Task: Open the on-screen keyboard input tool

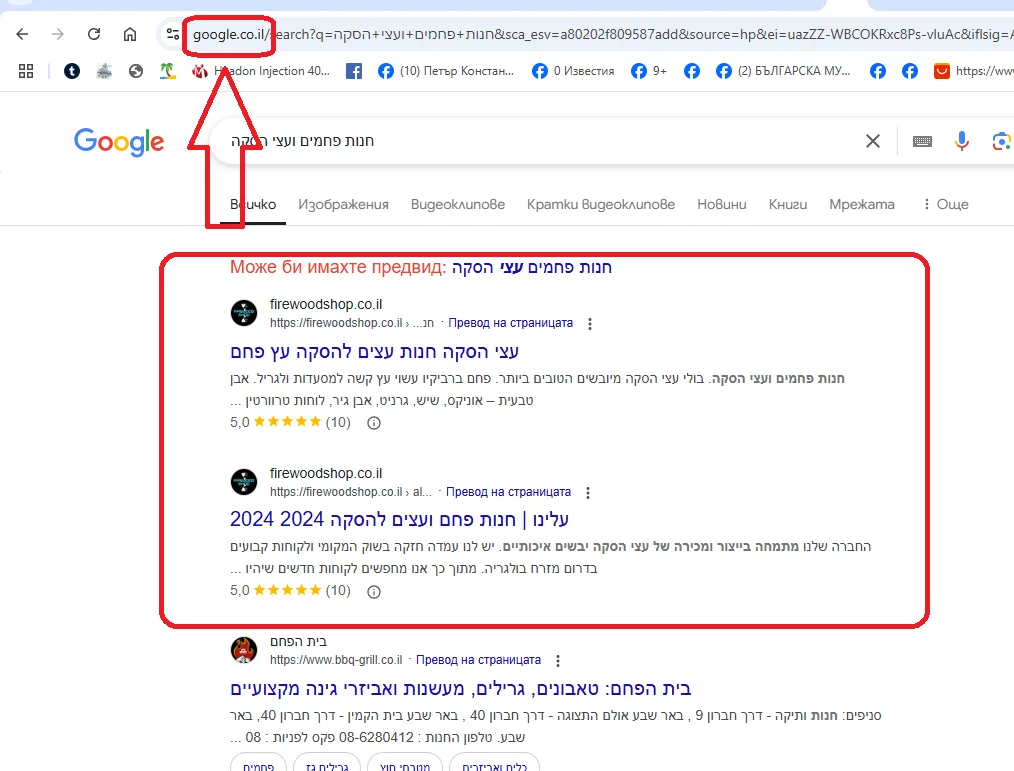Action: tap(922, 141)
